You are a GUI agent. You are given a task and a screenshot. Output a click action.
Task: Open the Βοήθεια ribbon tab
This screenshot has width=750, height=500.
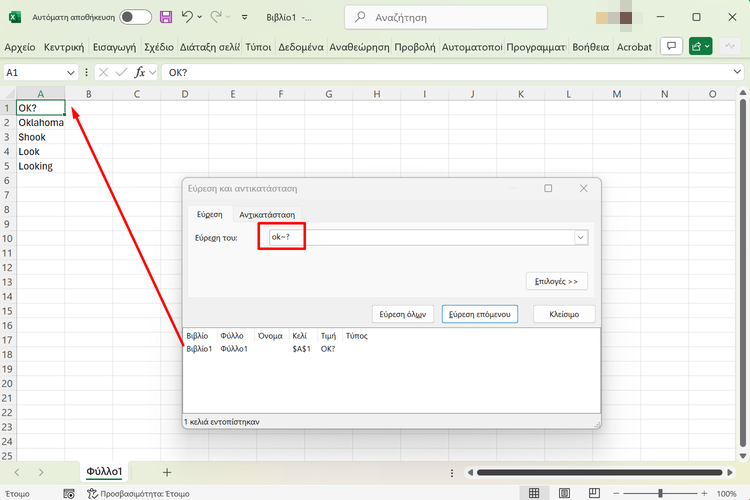click(591, 47)
